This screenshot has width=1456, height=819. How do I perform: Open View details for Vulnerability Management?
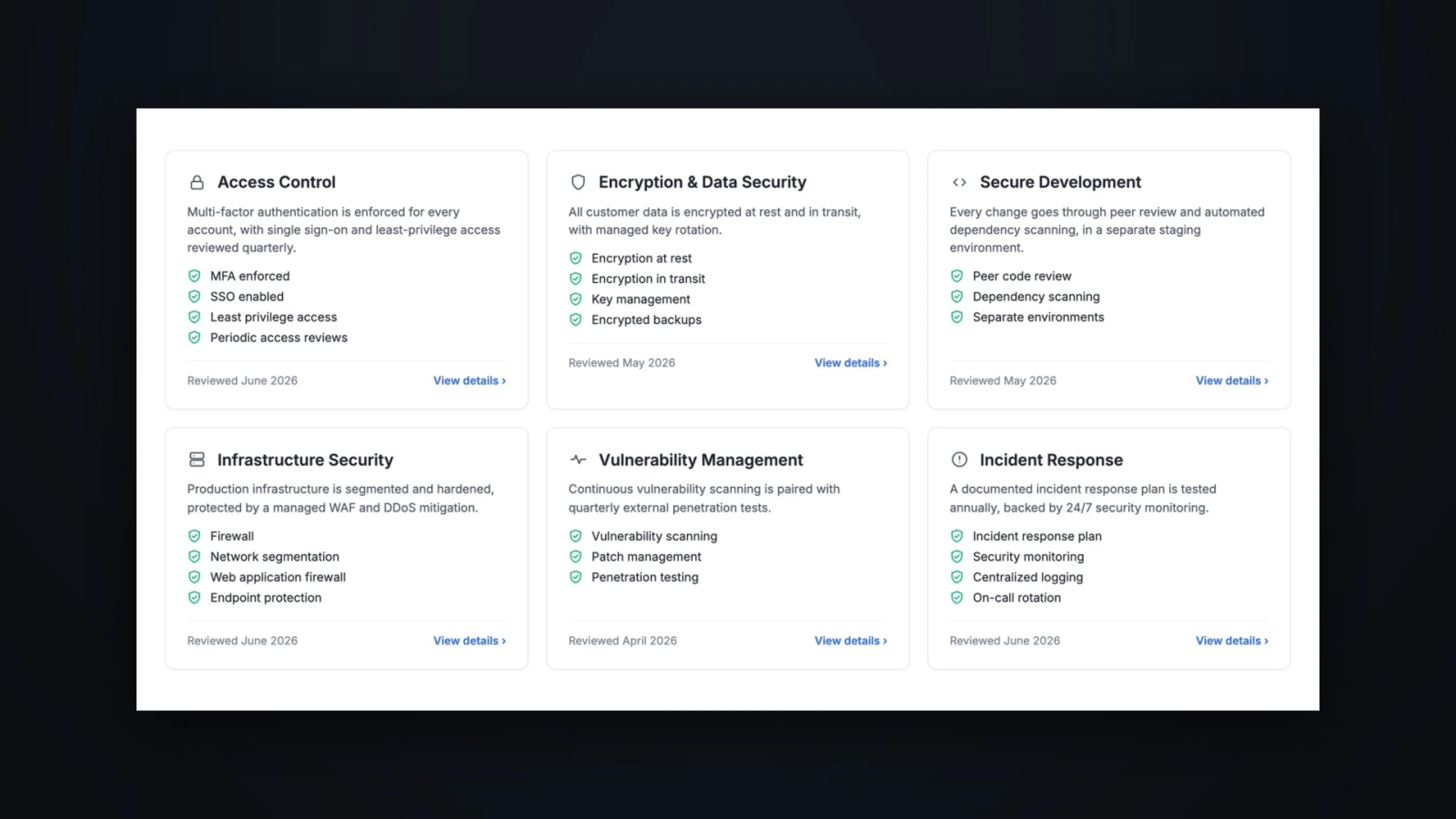(851, 640)
